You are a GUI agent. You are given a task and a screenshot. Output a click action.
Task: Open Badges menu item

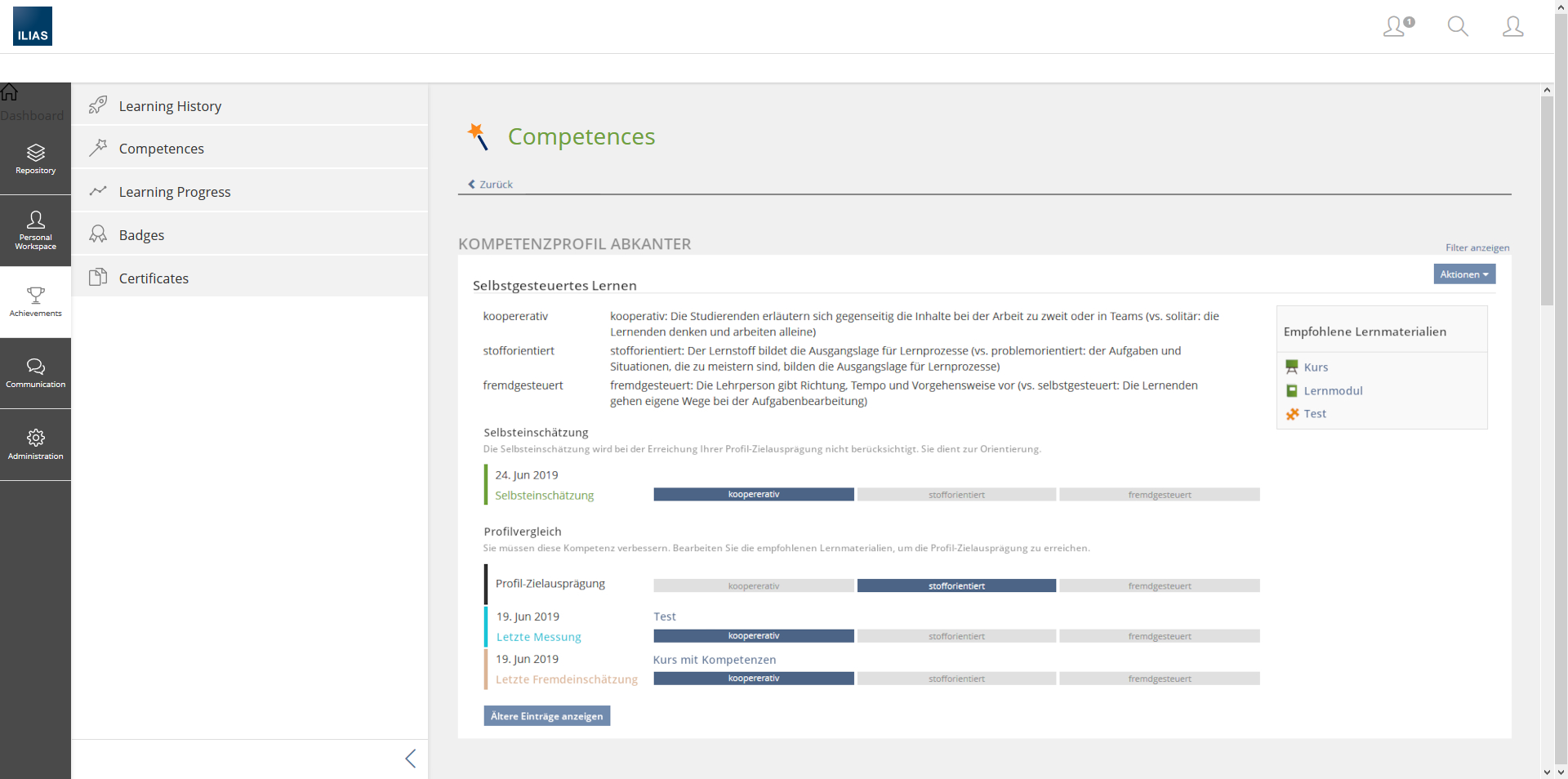click(141, 235)
